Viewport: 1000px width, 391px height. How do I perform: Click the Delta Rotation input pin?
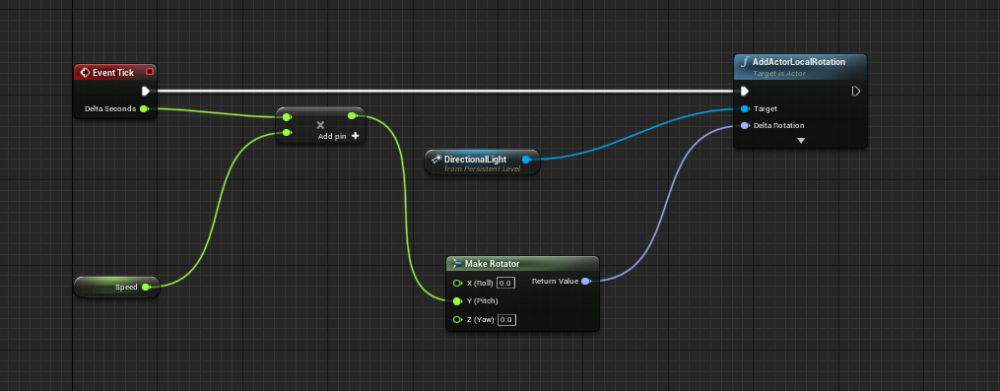[x=745, y=126]
